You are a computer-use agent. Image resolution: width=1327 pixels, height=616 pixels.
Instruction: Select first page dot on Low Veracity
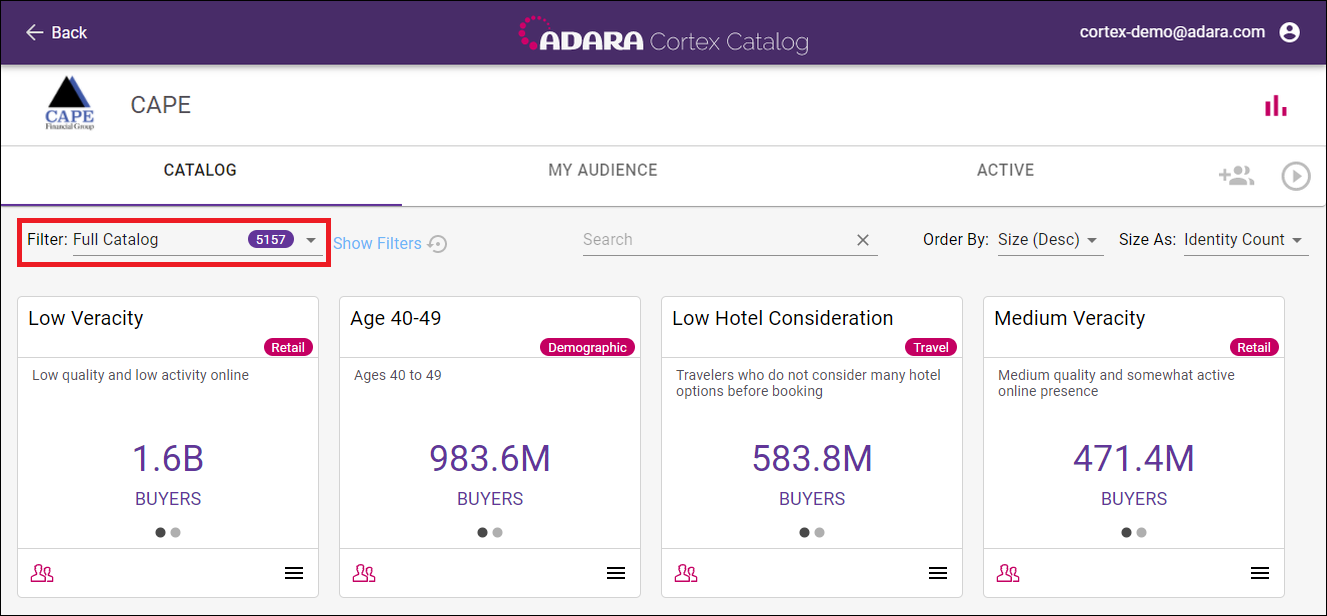click(x=160, y=532)
